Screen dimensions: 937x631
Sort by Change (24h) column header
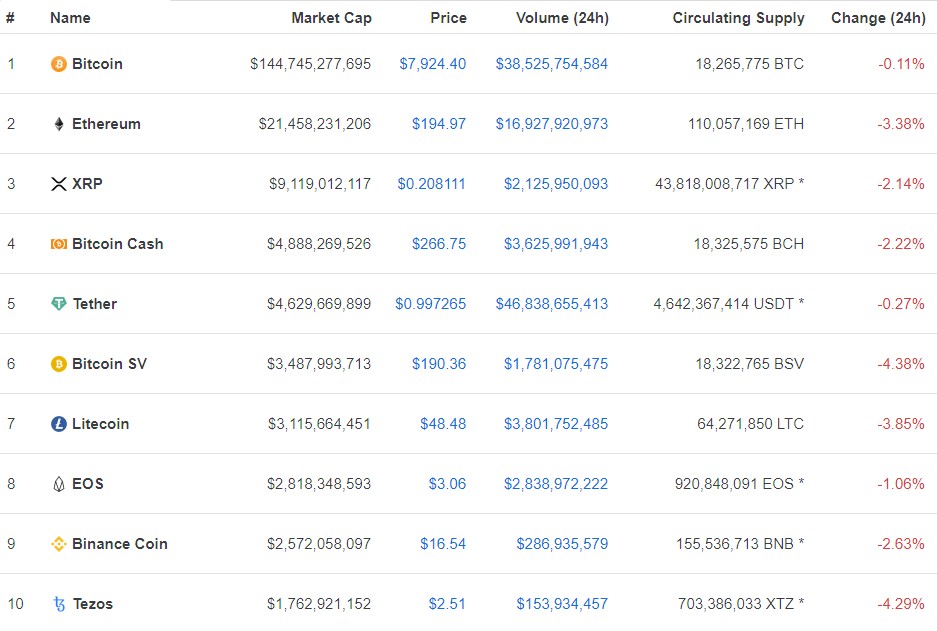pyautogui.click(x=878, y=18)
